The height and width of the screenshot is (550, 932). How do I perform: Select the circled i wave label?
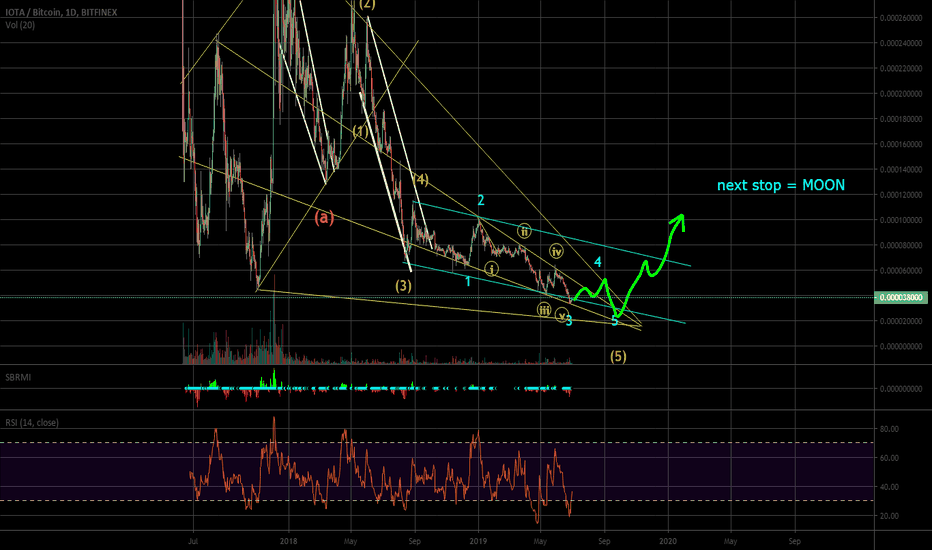pyautogui.click(x=491, y=269)
